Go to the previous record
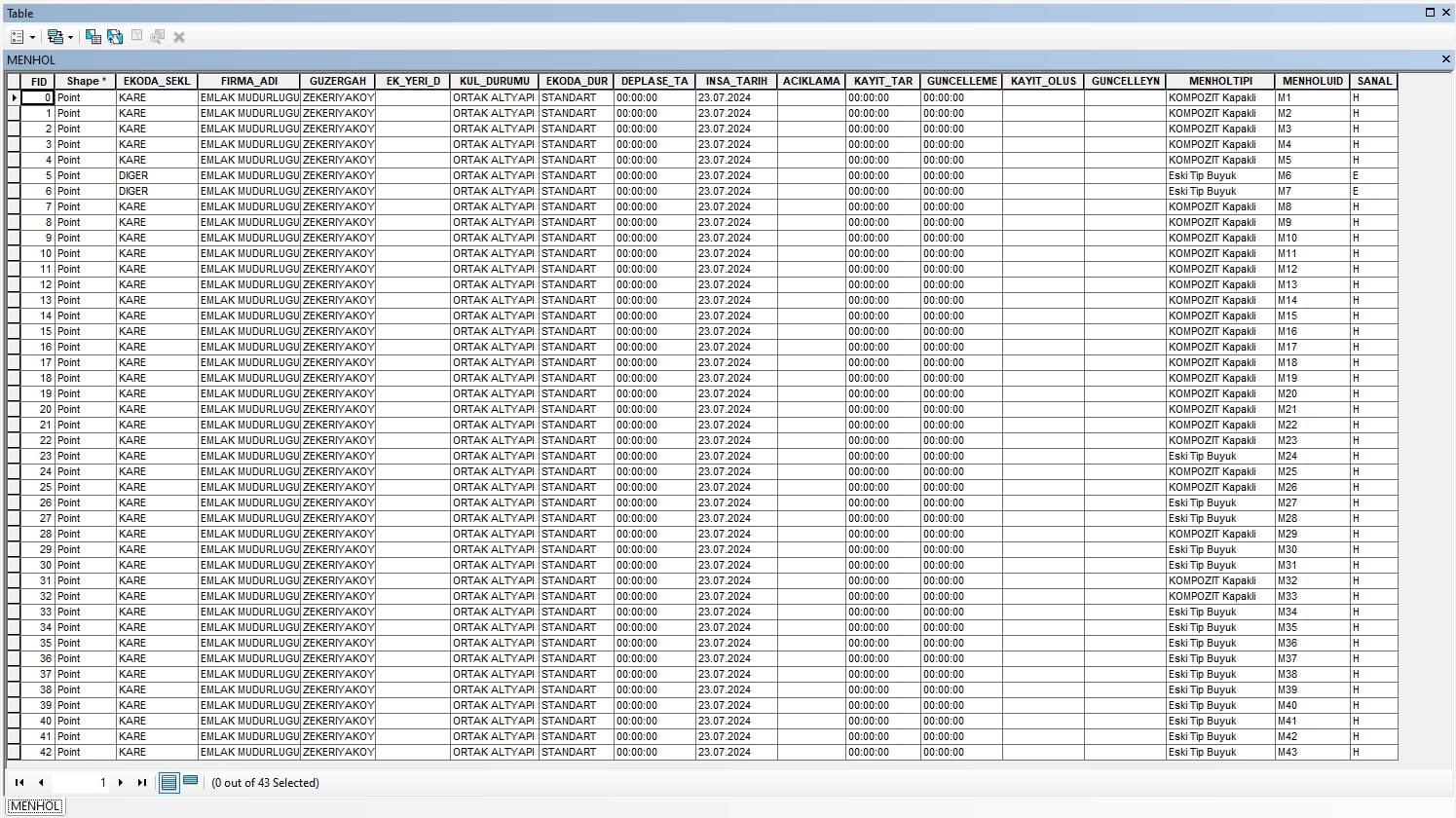This screenshot has width=1456, height=818. pos(41,783)
